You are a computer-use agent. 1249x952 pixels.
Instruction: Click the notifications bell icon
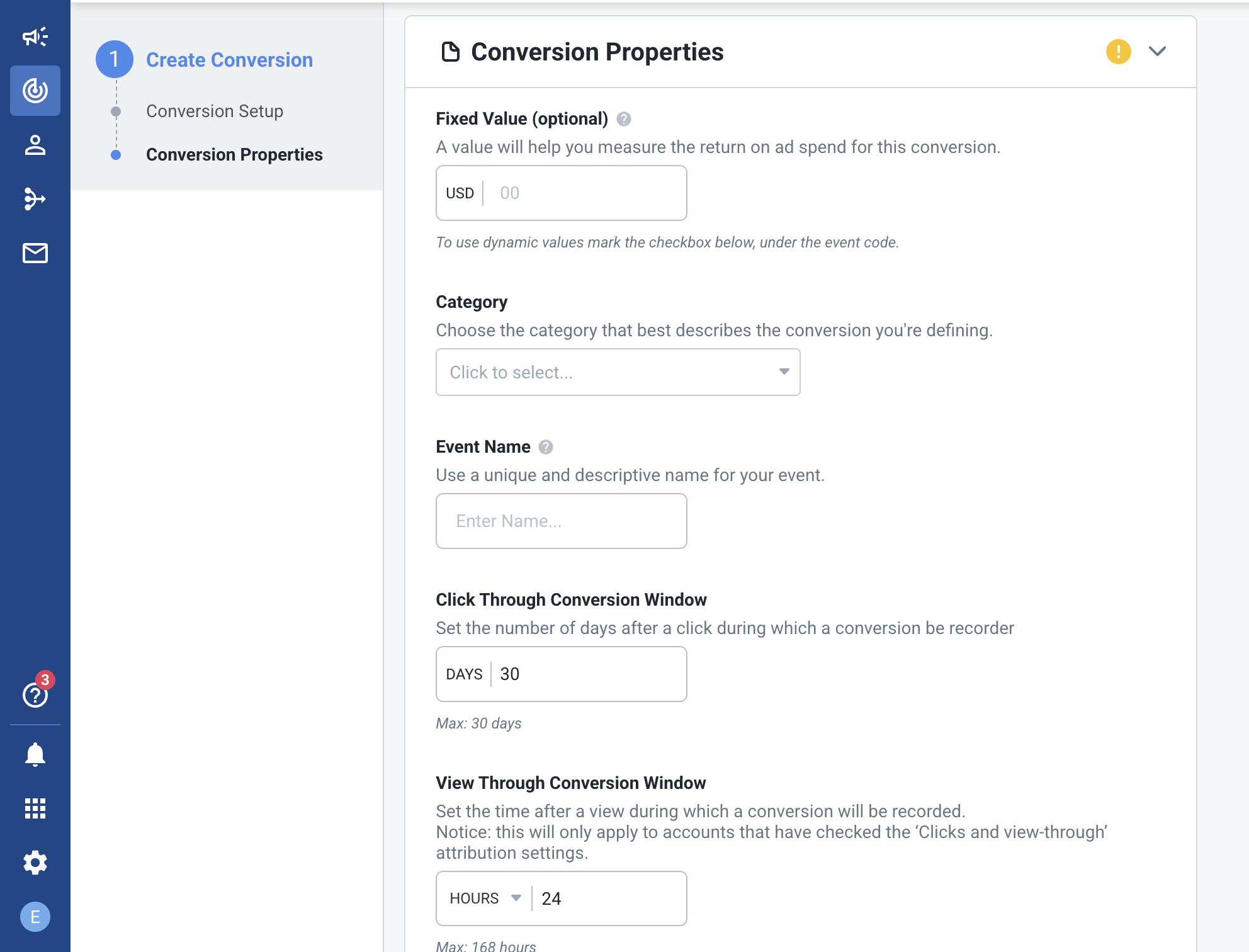(35, 754)
